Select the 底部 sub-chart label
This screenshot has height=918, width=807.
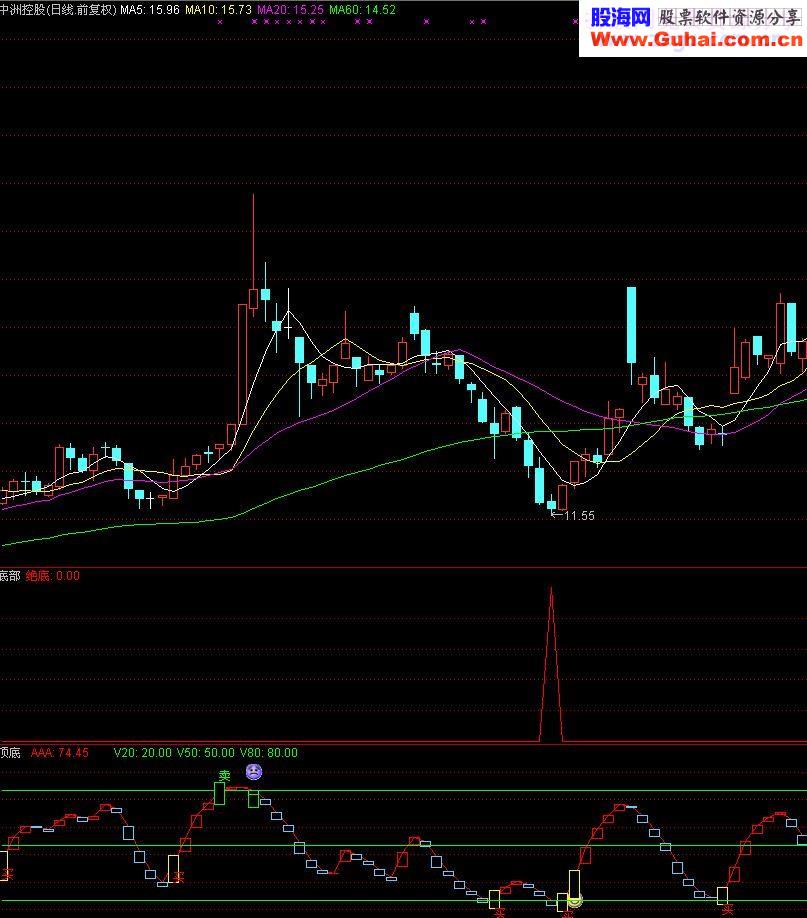11,576
